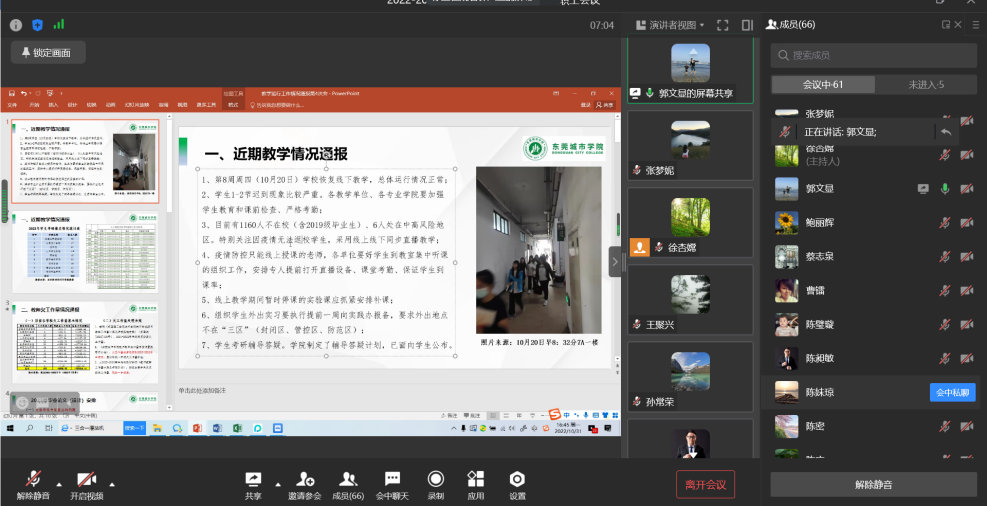Click 陈妹琼's name in member list
The width and height of the screenshot is (987, 506).
pos(820,392)
